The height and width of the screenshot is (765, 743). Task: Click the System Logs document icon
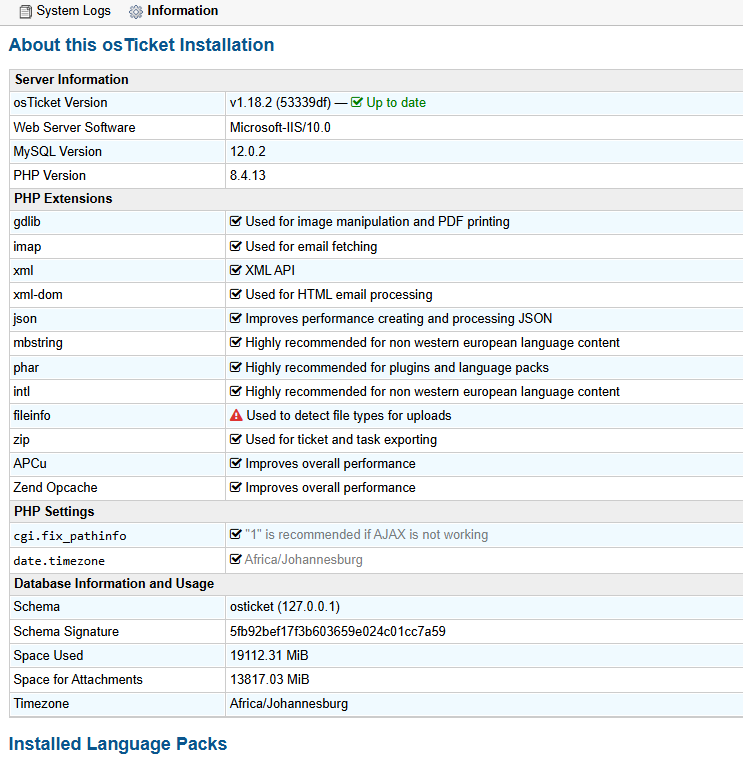(26, 12)
